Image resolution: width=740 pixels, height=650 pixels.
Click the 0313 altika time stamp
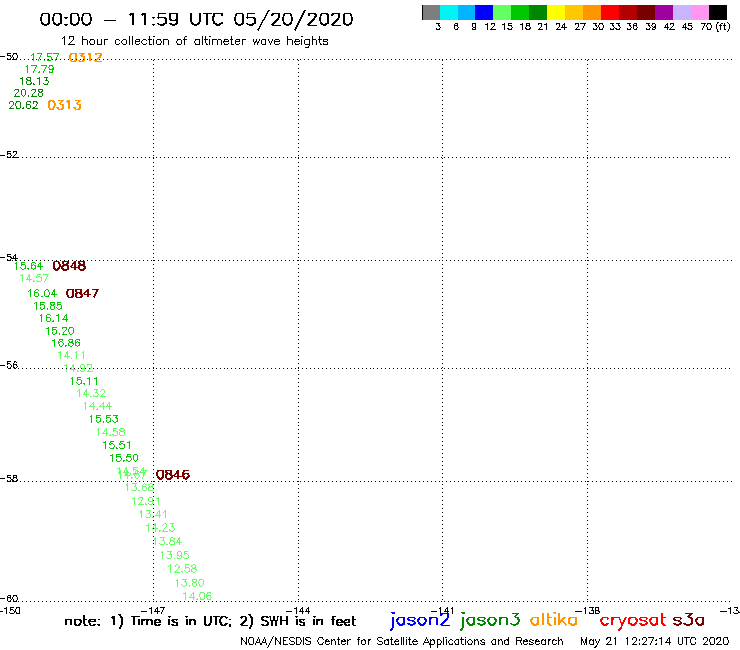click(65, 105)
